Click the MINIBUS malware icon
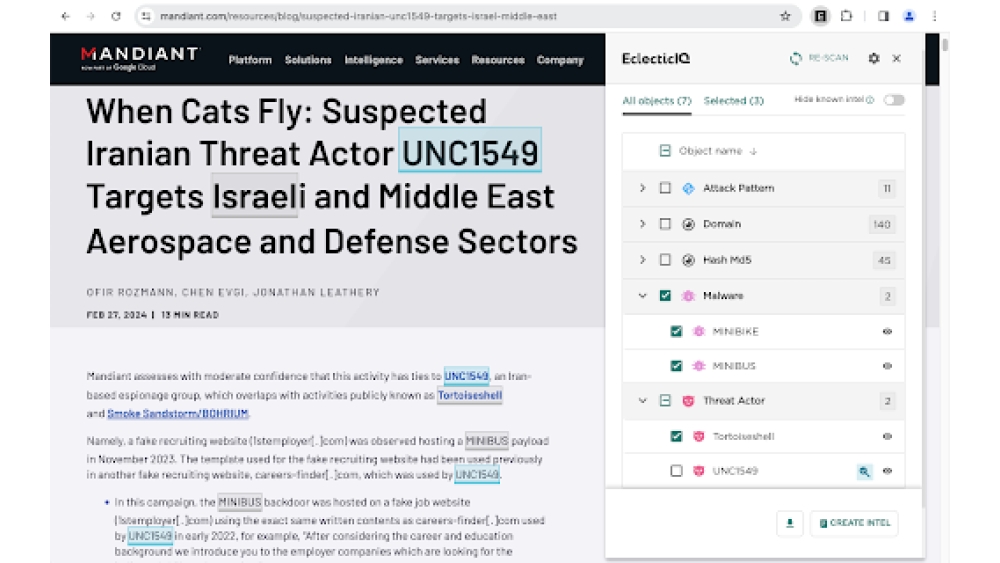Viewport: 1000px width, 563px height. [x=699, y=366]
